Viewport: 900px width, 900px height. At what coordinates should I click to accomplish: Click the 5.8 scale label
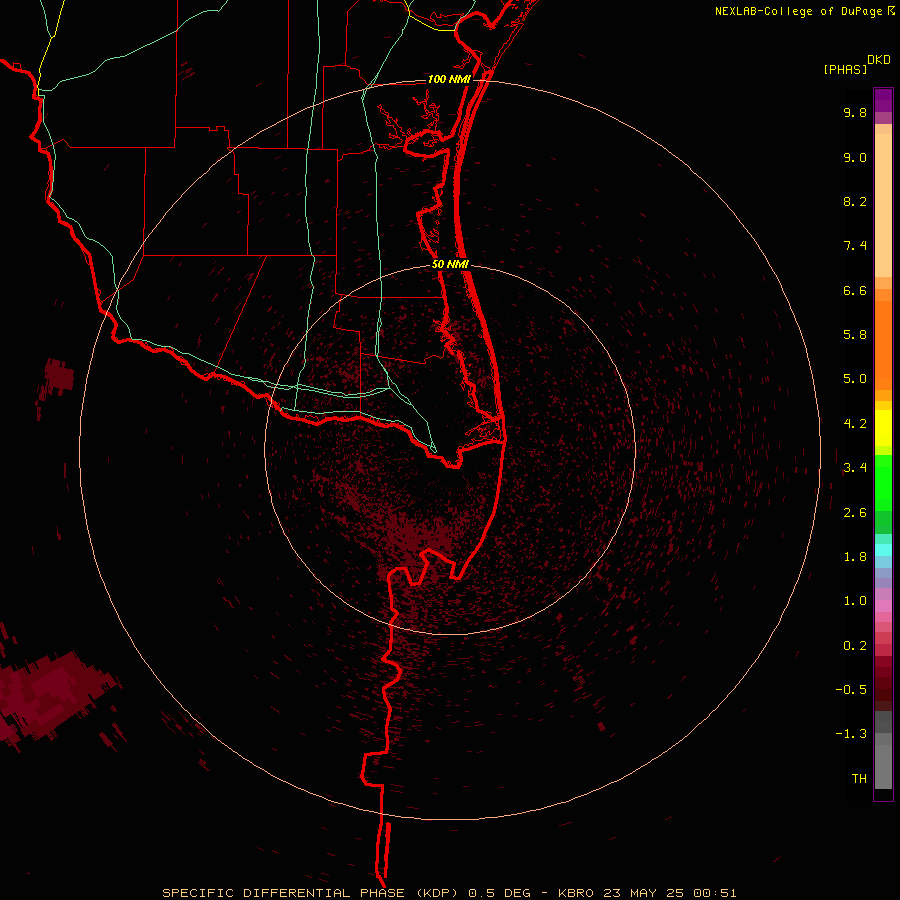855,334
